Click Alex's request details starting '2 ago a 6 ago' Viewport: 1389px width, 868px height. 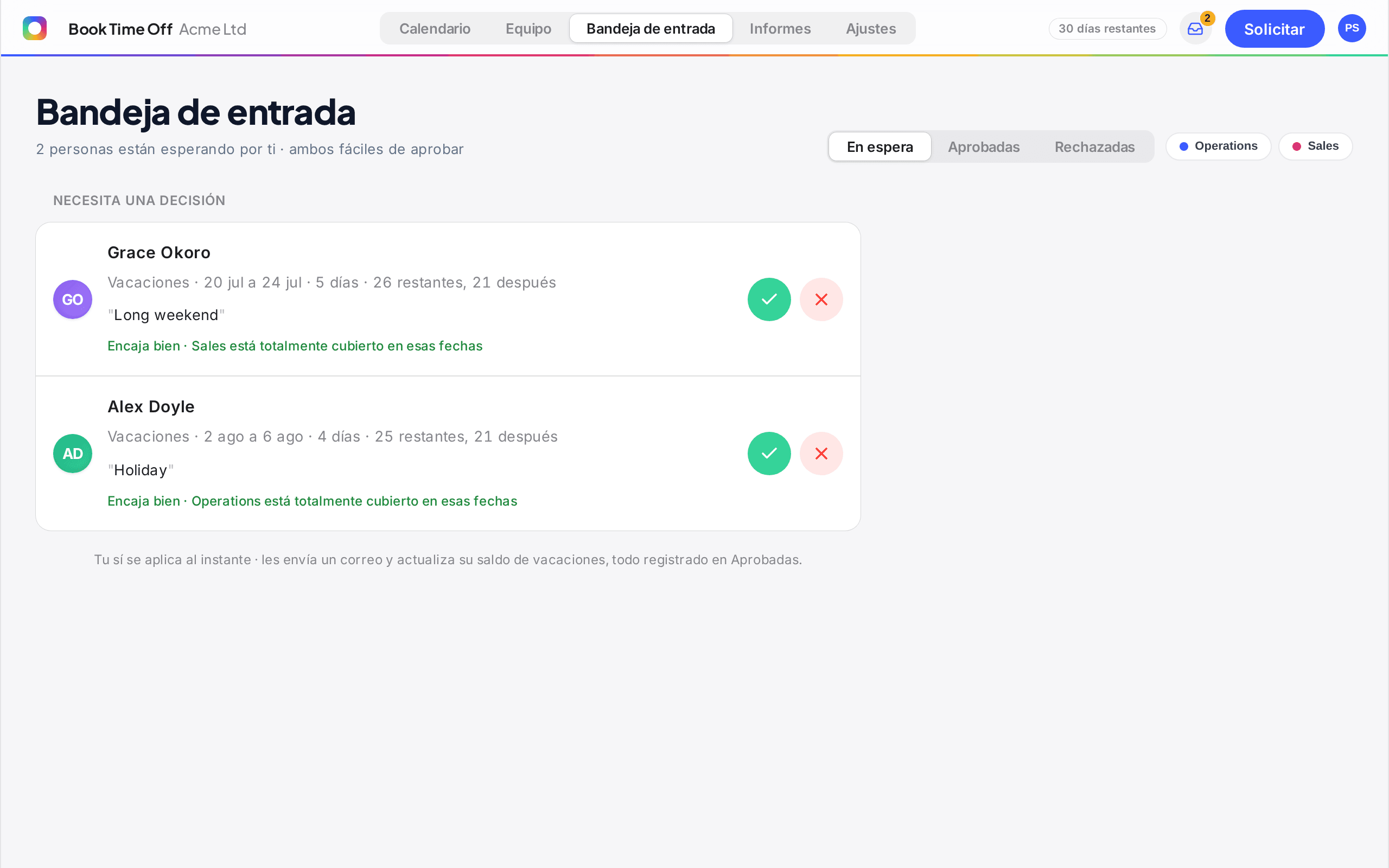pos(333,437)
